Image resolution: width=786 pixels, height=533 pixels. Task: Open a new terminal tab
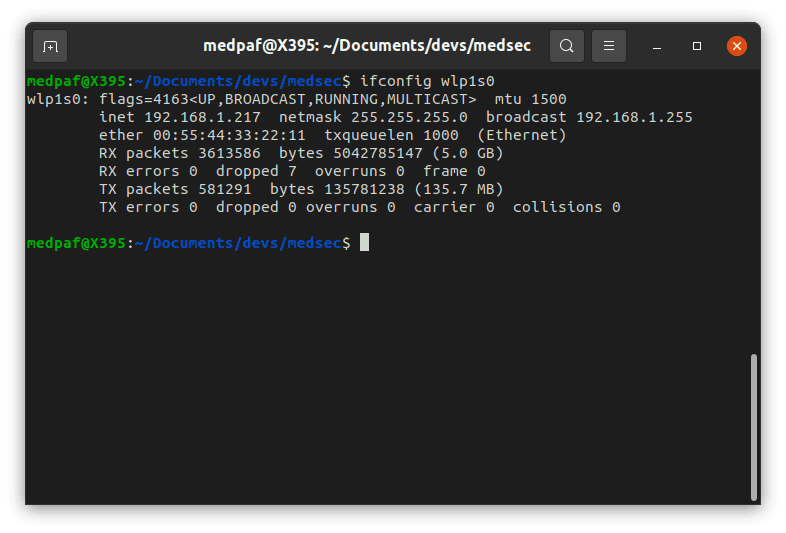click(50, 46)
